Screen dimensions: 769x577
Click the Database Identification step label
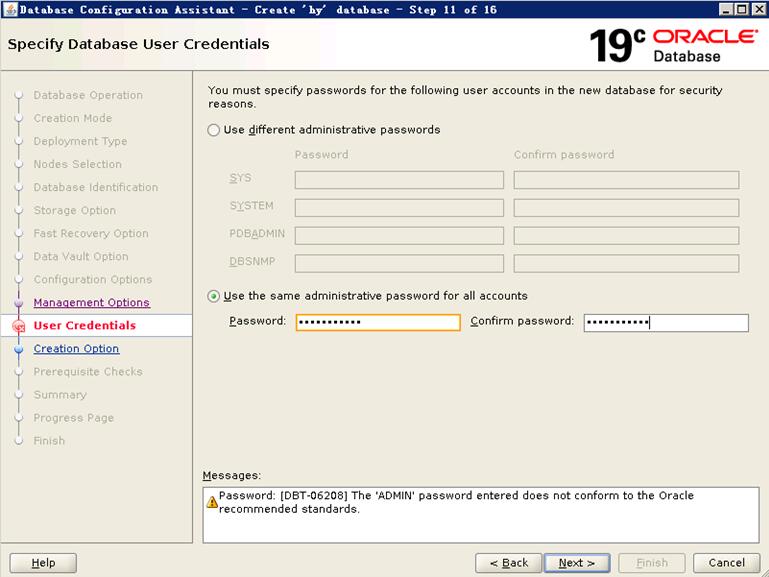click(96, 187)
